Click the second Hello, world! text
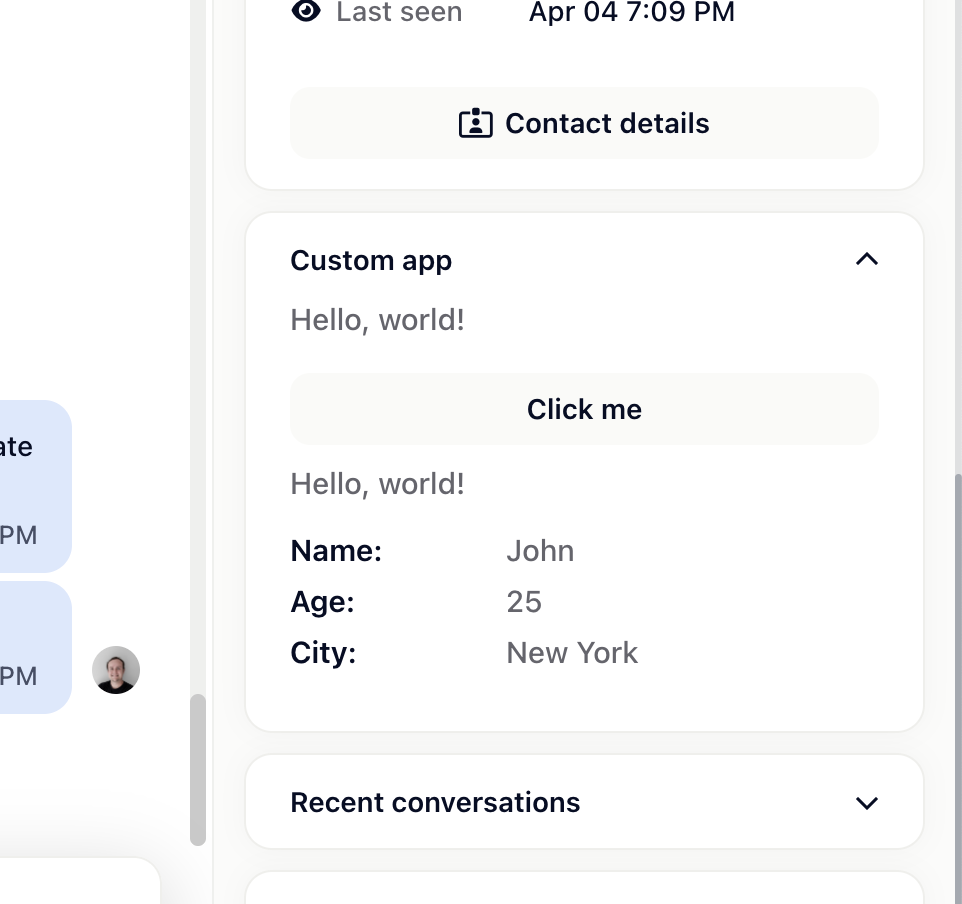The width and height of the screenshot is (962, 904). pos(377,484)
